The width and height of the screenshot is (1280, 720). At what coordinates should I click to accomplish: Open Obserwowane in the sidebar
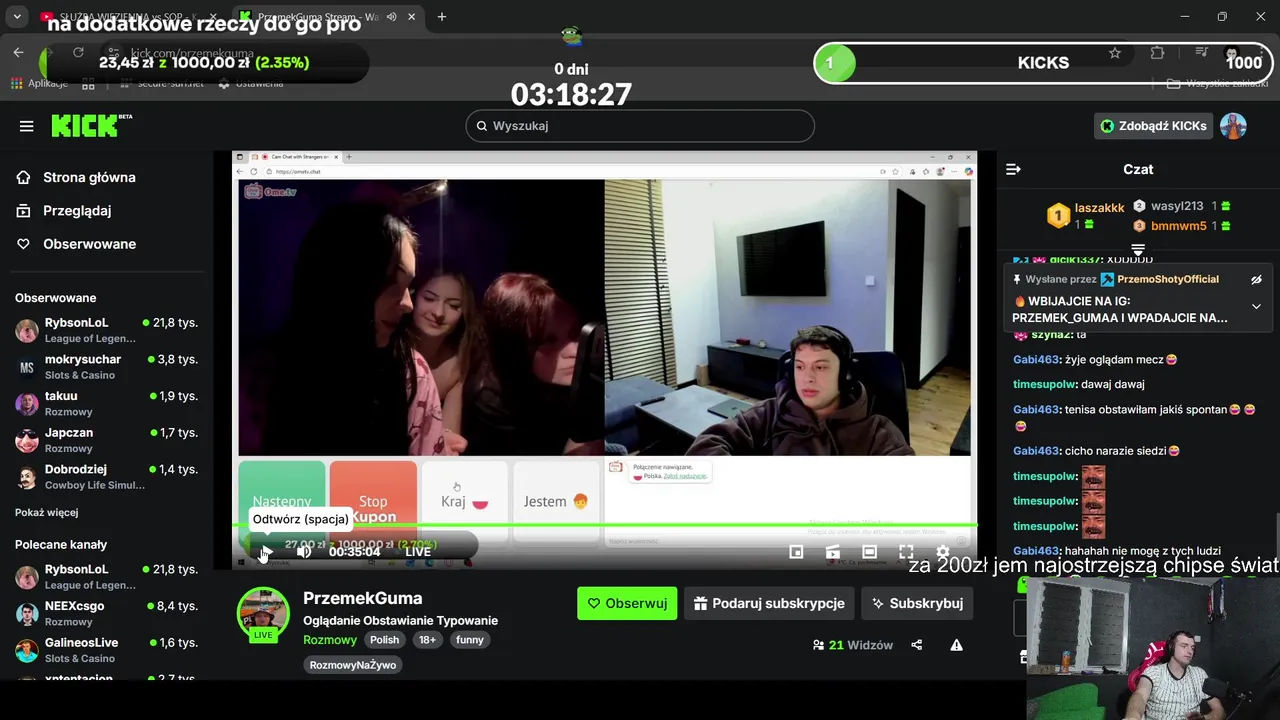tap(89, 244)
